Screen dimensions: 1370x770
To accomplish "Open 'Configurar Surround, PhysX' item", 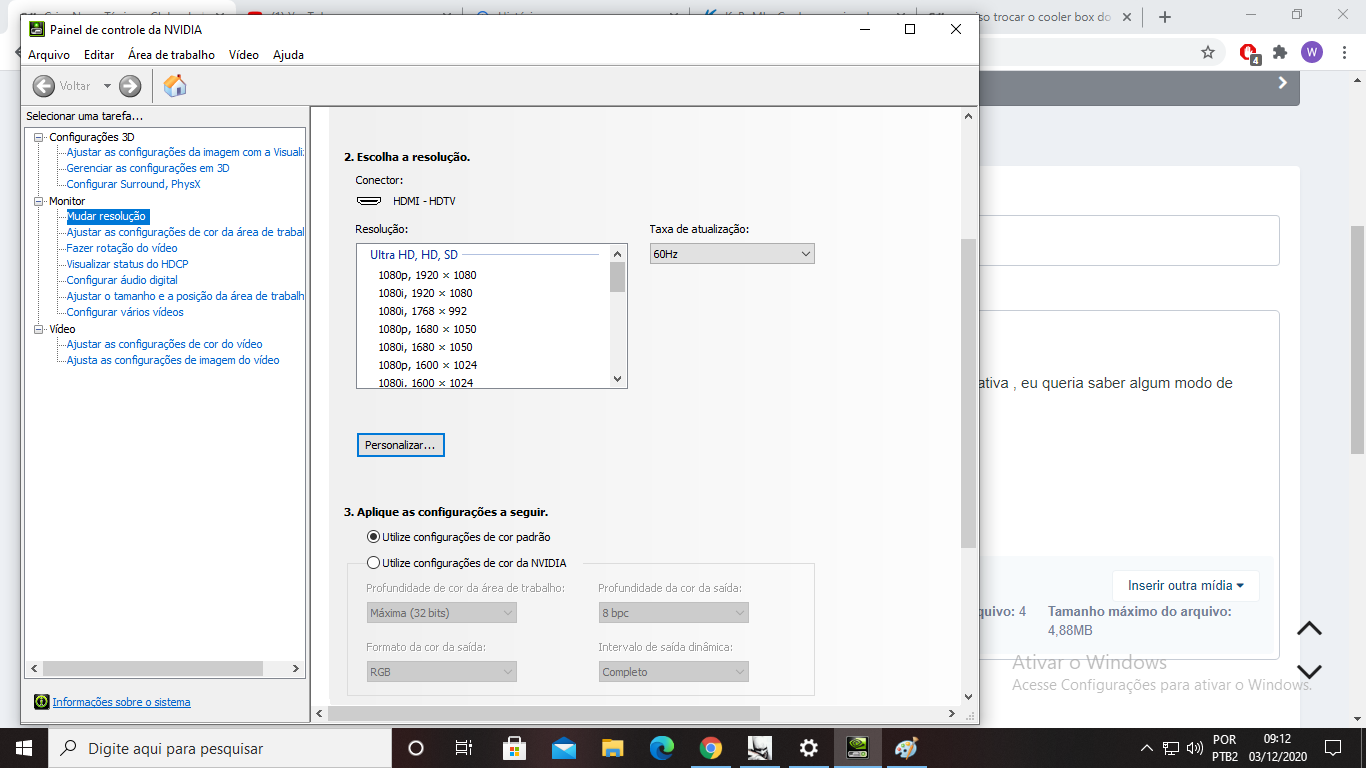I will tap(133, 184).
